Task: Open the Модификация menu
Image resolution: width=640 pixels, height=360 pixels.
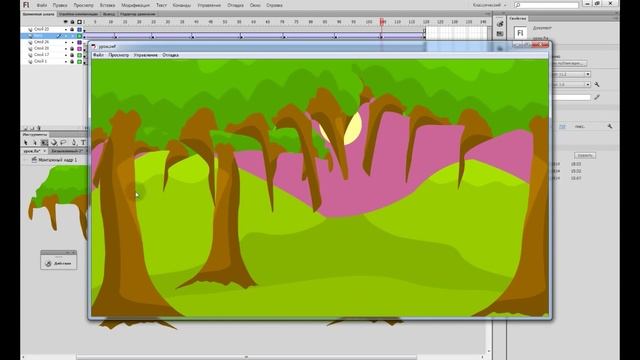Action: click(x=136, y=5)
